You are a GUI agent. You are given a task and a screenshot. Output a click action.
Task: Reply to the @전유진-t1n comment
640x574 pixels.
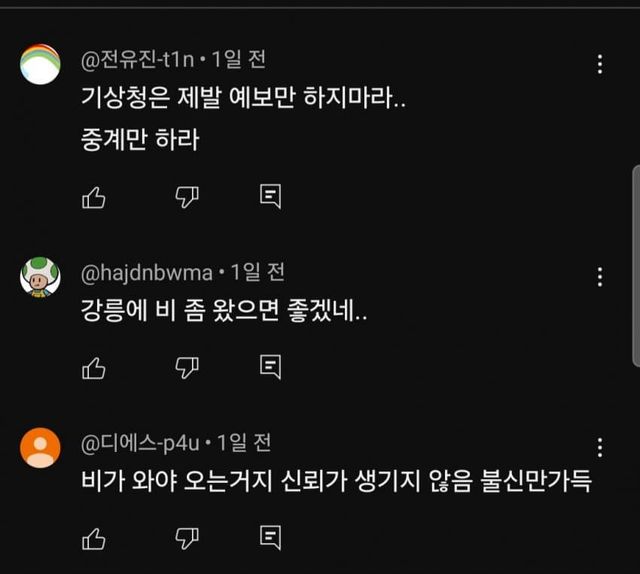point(270,197)
